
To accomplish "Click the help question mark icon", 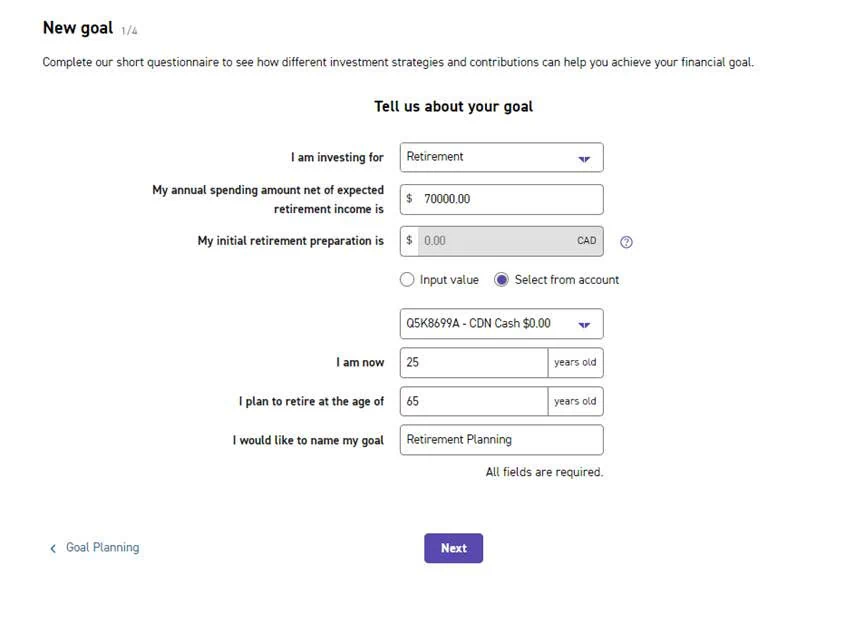I will pyautogui.click(x=627, y=242).
